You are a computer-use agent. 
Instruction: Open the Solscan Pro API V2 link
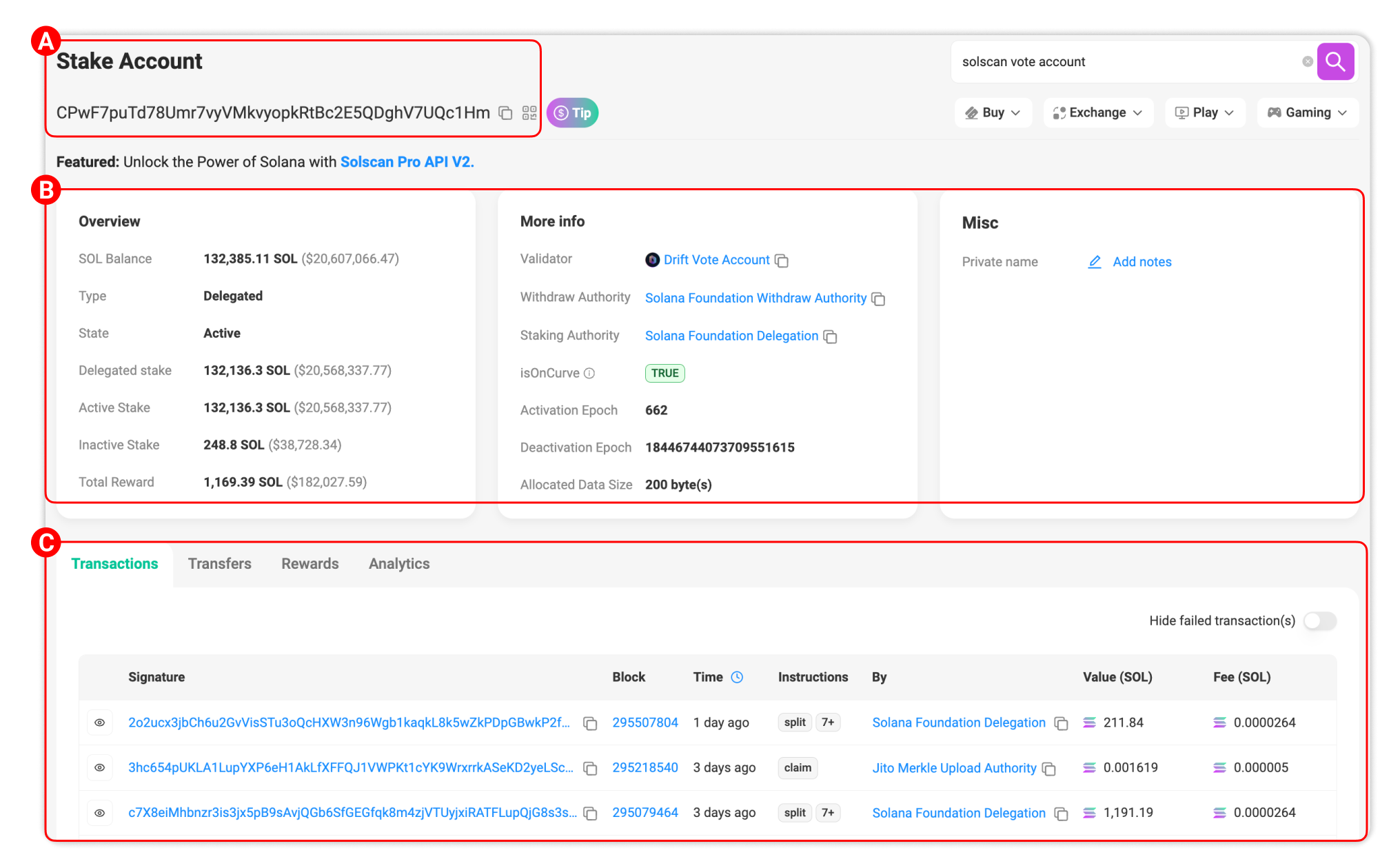[x=407, y=162]
